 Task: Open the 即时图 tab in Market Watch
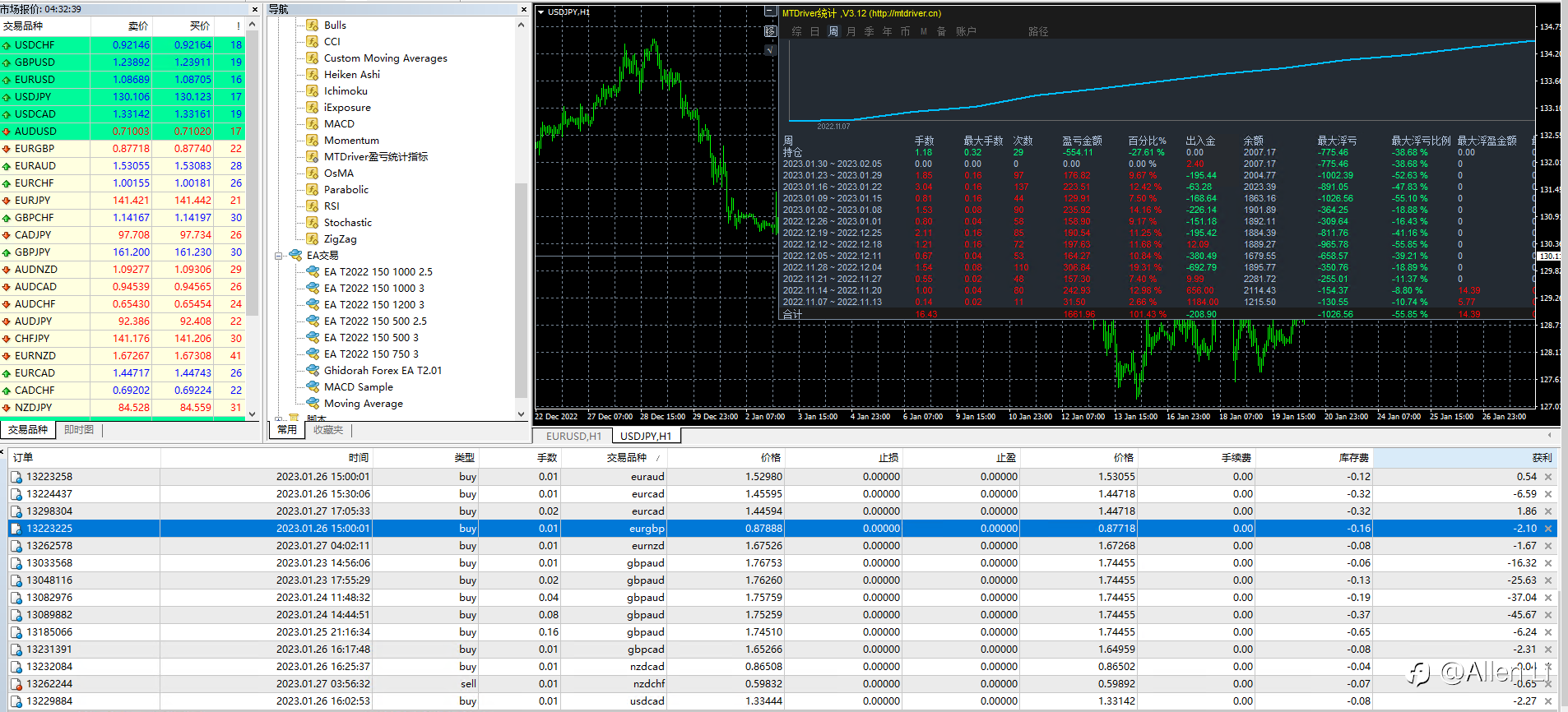click(x=79, y=430)
